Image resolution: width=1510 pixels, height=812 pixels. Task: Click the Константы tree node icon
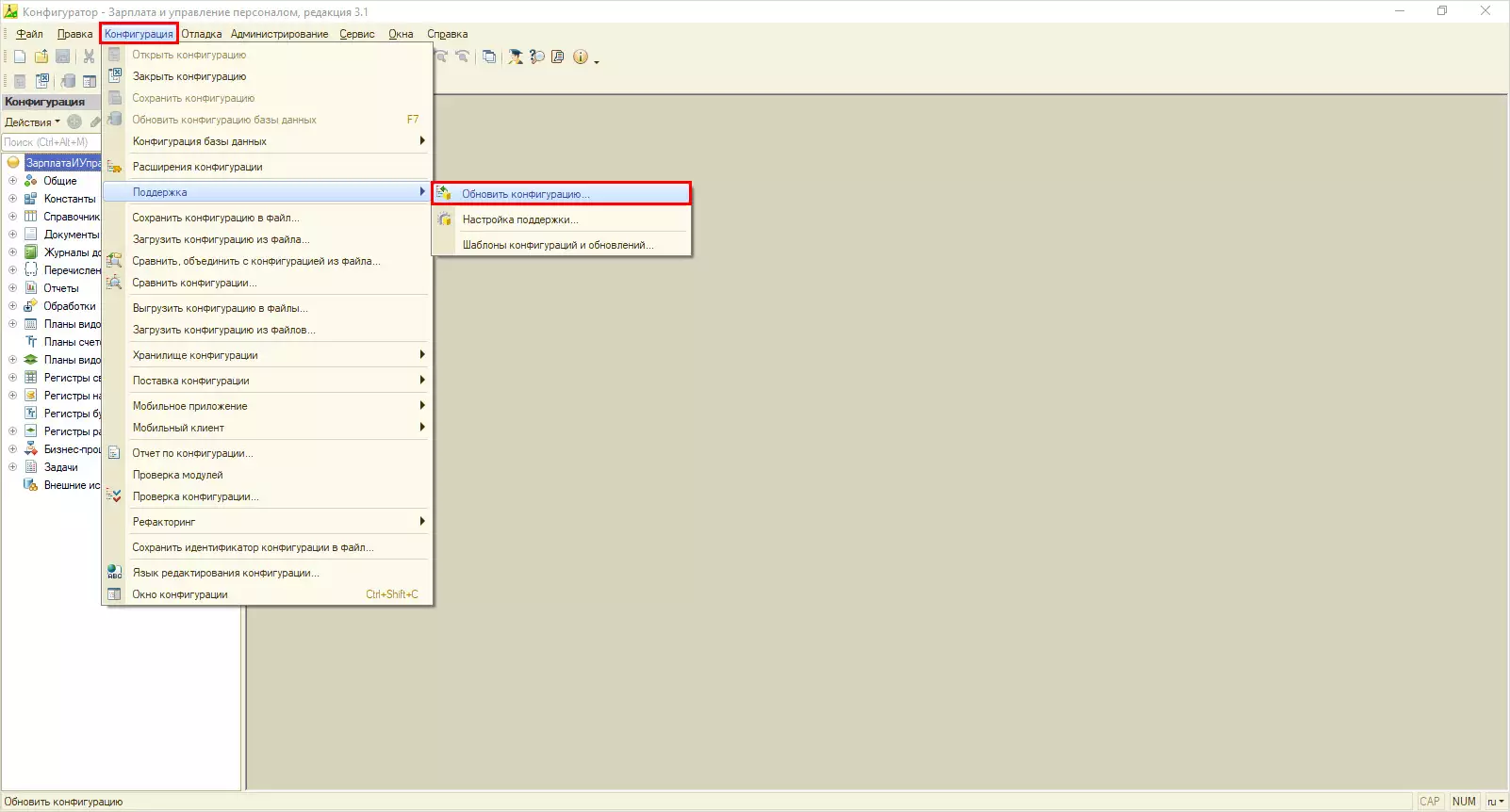(x=31, y=199)
